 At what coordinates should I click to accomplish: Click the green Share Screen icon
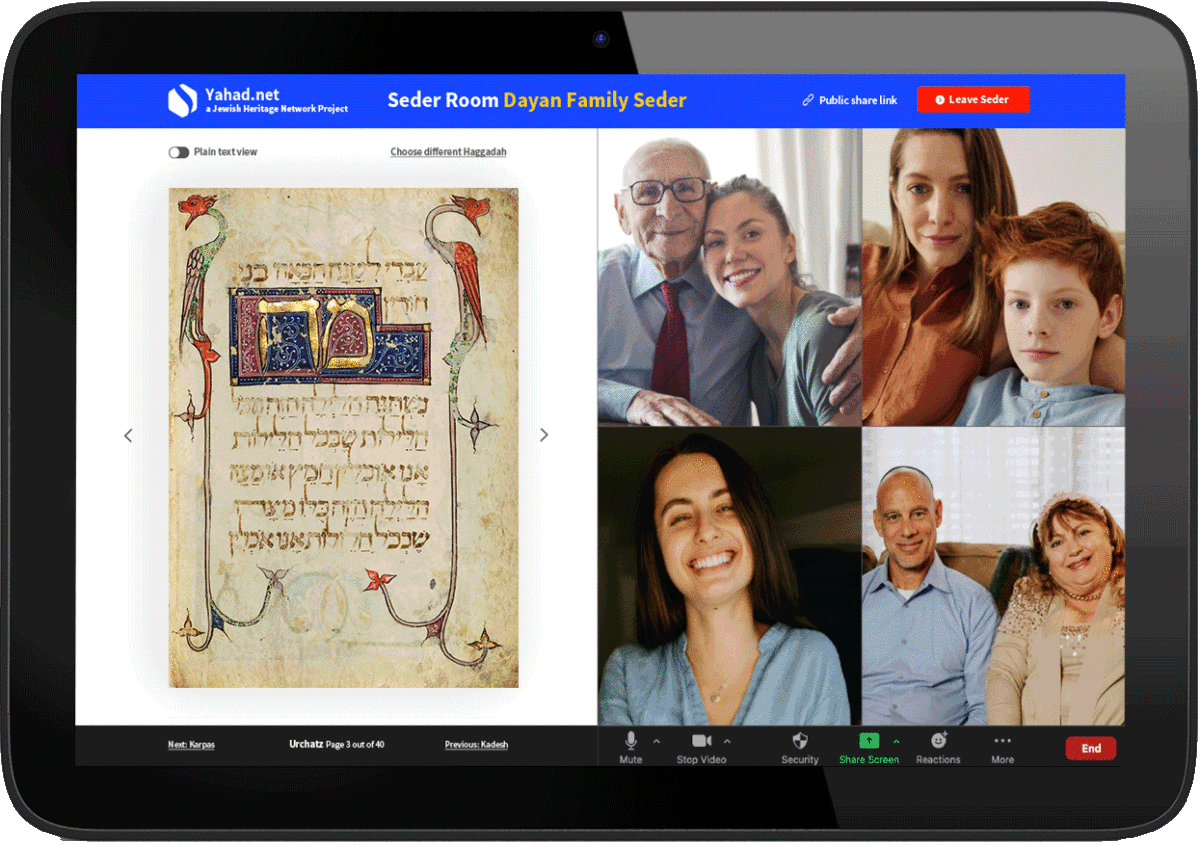pos(869,740)
